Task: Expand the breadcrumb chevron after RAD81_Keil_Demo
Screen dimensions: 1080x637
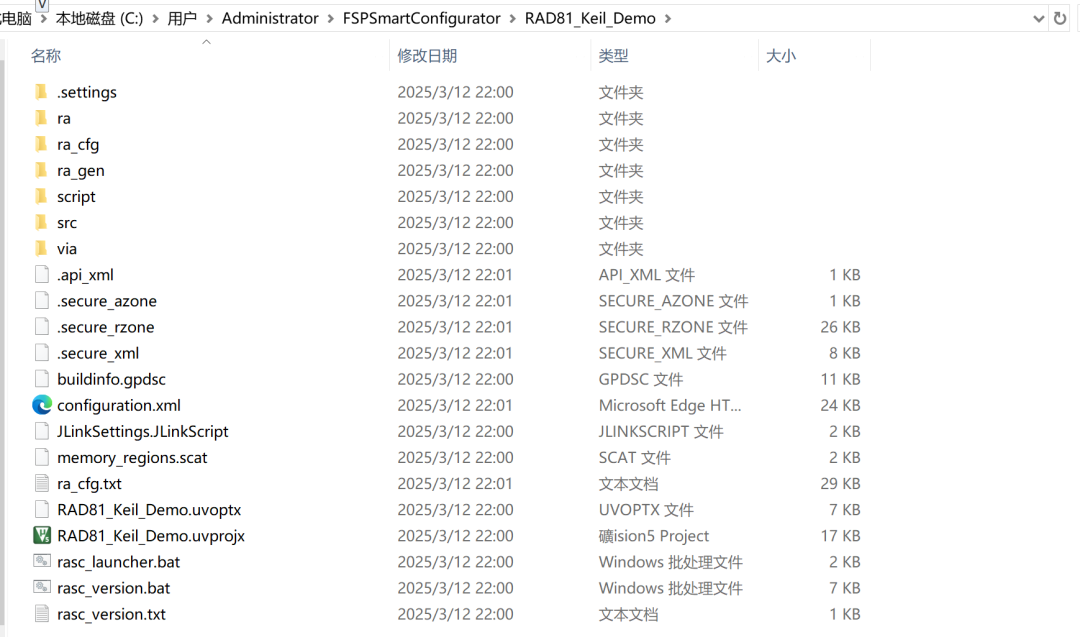Action: point(668,17)
